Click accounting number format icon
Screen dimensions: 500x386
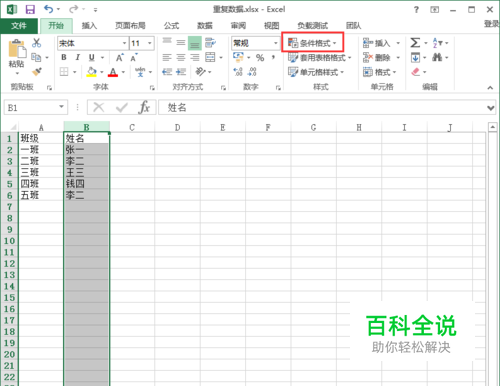pos(238,57)
